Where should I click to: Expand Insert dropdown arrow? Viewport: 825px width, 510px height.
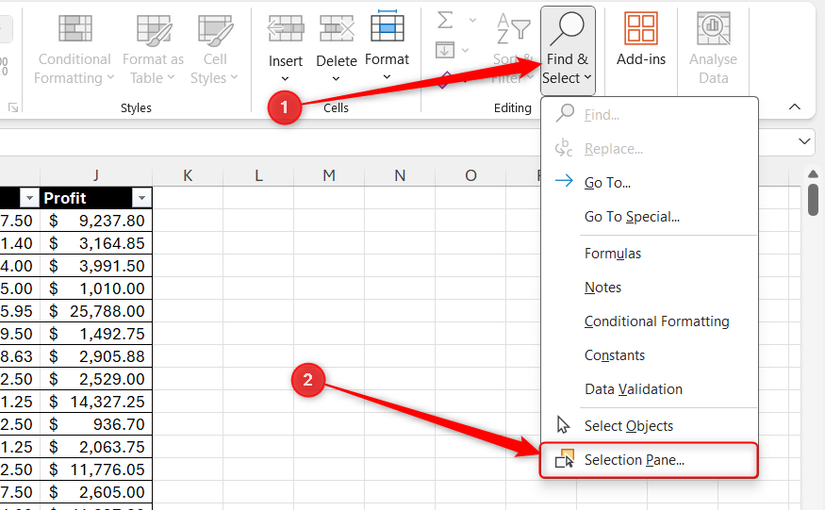(x=285, y=79)
